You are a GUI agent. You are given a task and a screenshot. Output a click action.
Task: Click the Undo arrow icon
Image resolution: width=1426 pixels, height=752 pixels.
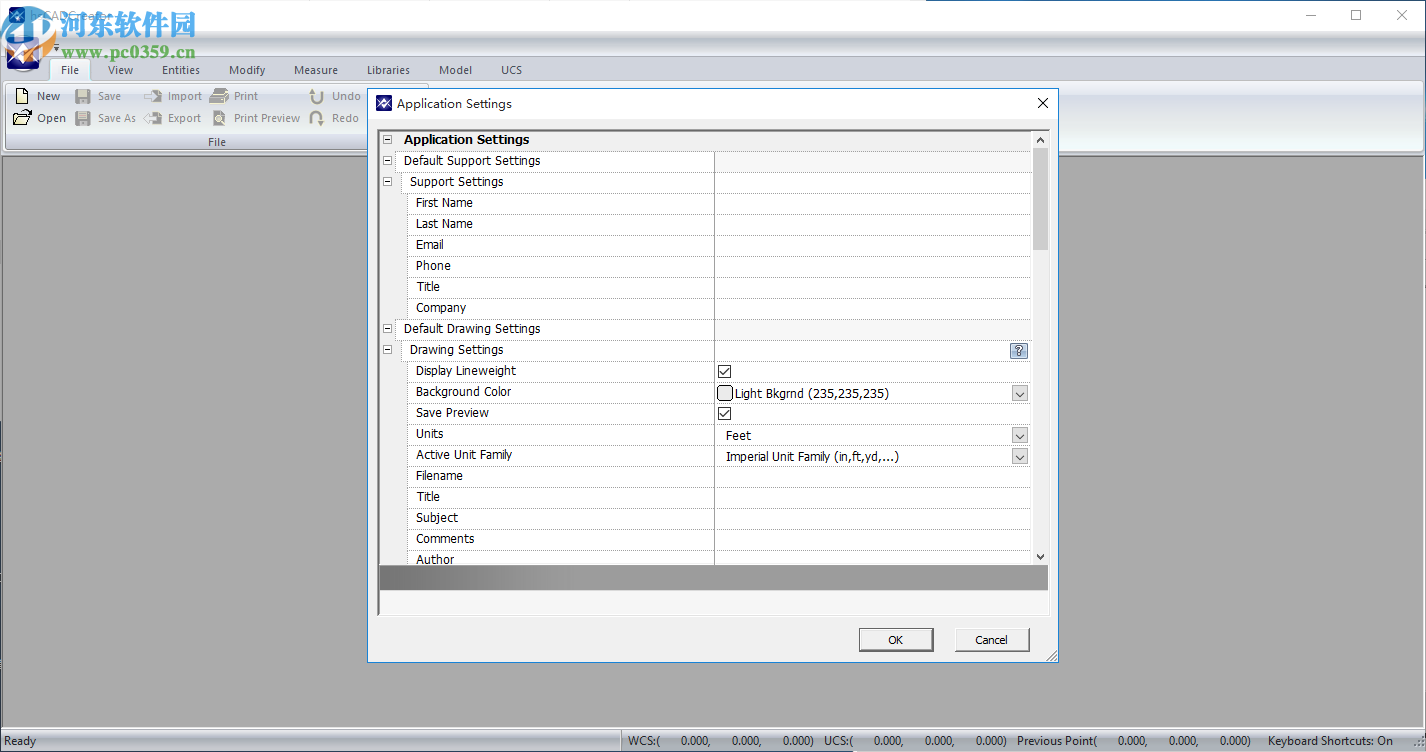pos(317,96)
